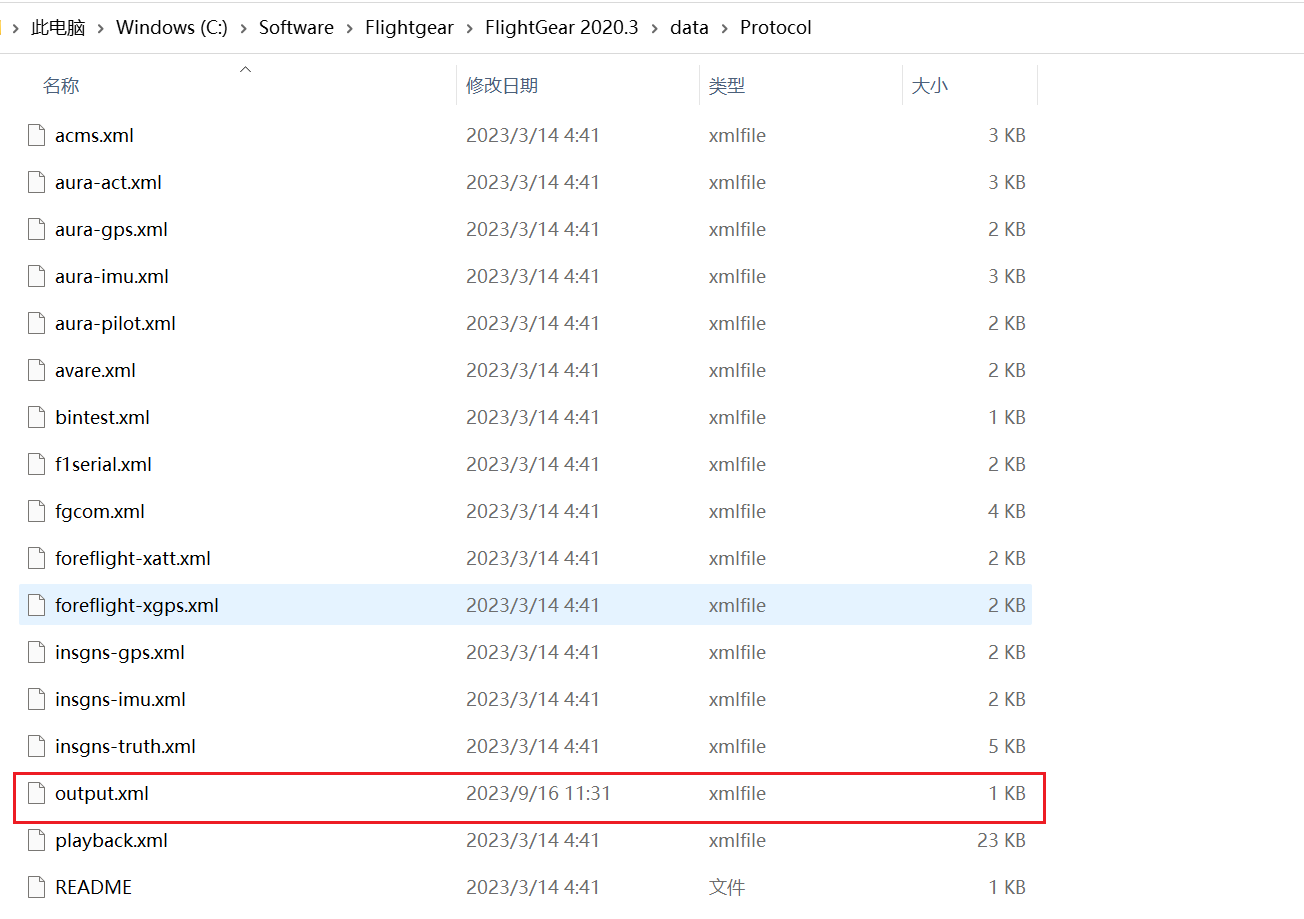Open Windows (C:) from the path bar
The image size is (1304, 919).
click(x=171, y=27)
